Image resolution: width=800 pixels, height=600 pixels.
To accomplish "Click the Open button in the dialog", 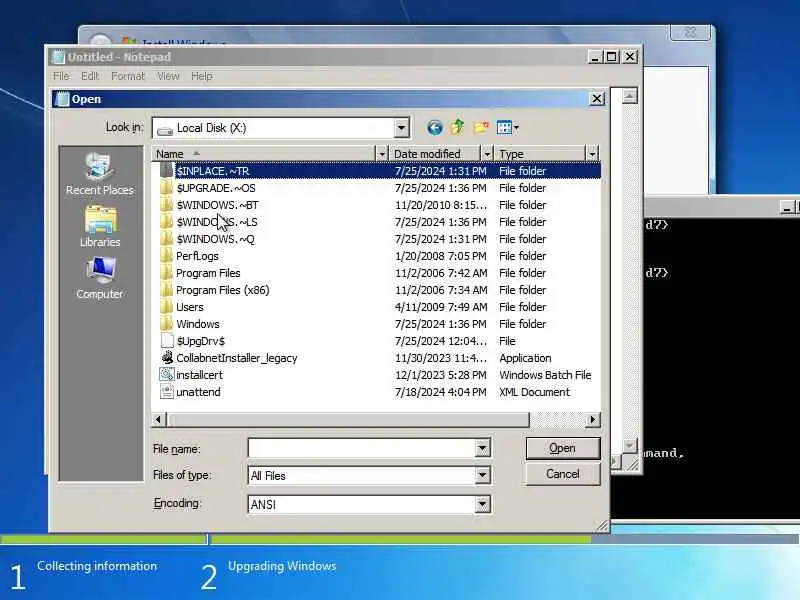I will [563, 448].
